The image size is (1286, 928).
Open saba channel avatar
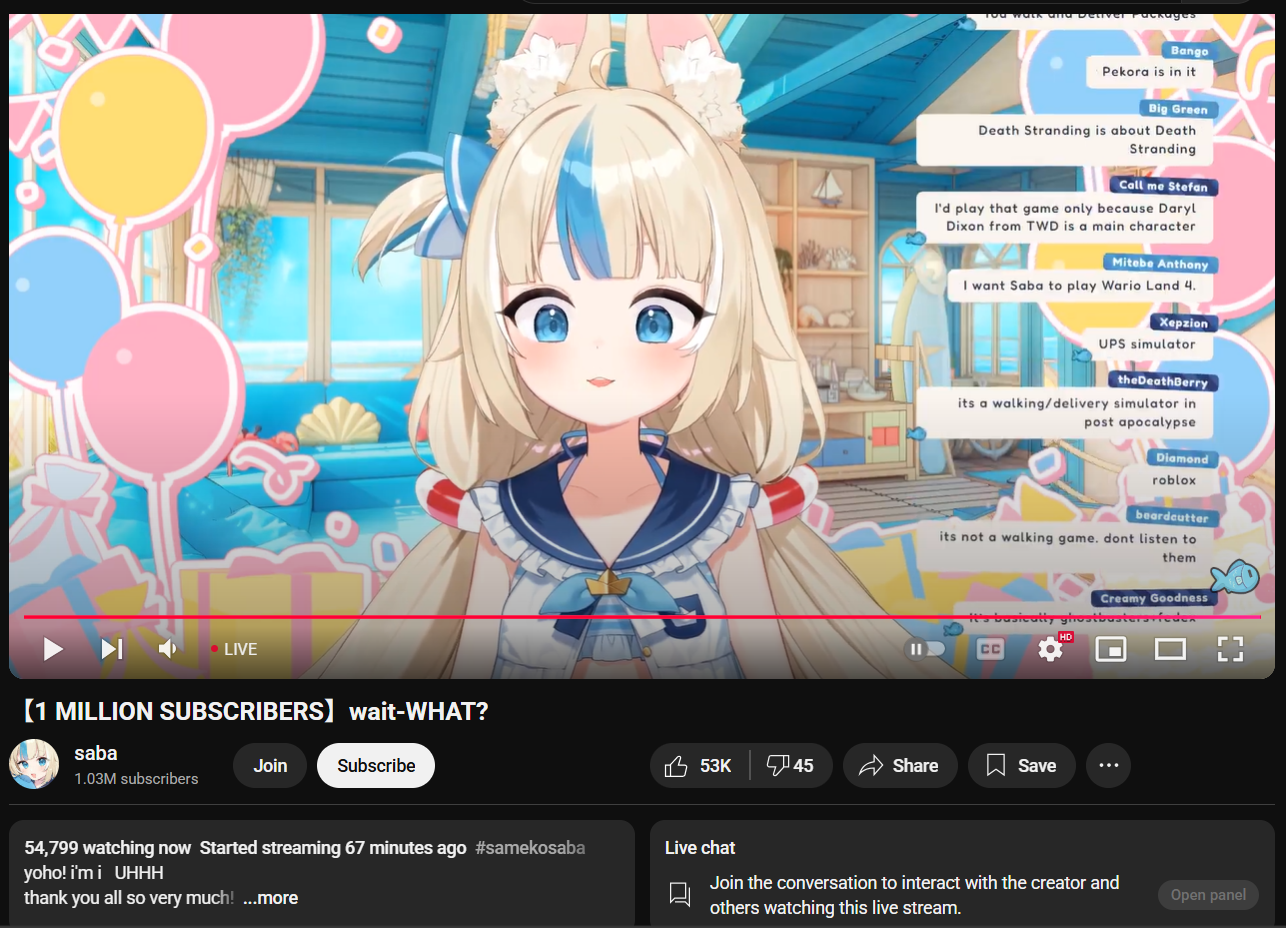pos(34,765)
